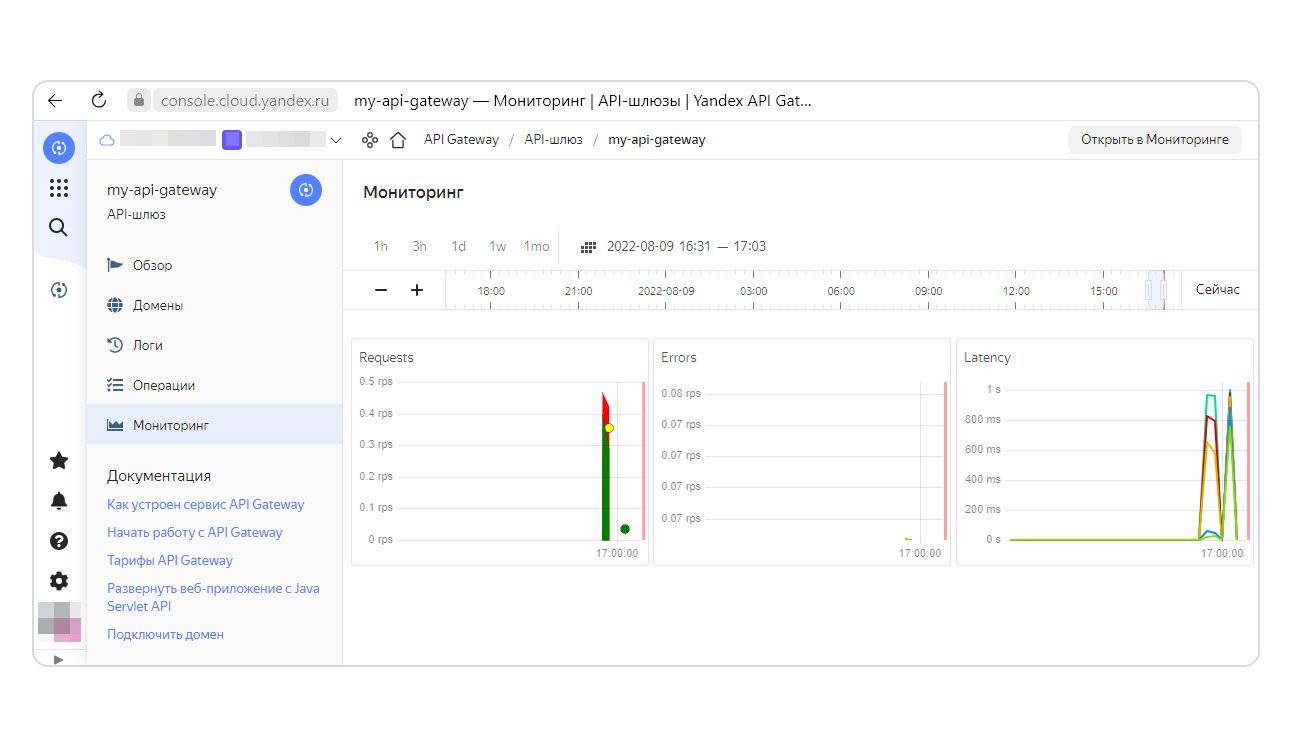Viewport: 1292px width, 747px height.
Task: Open the API Gateway service icon in the top rail
Action: pos(59,148)
